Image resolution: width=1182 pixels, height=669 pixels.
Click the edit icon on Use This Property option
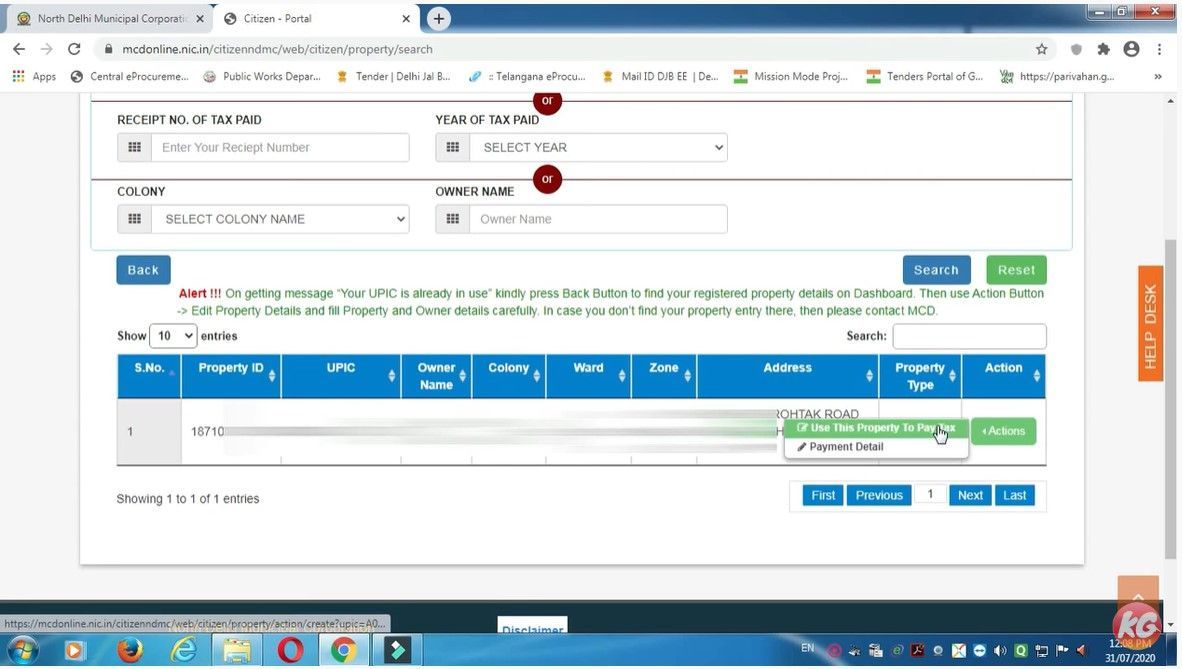click(803, 427)
